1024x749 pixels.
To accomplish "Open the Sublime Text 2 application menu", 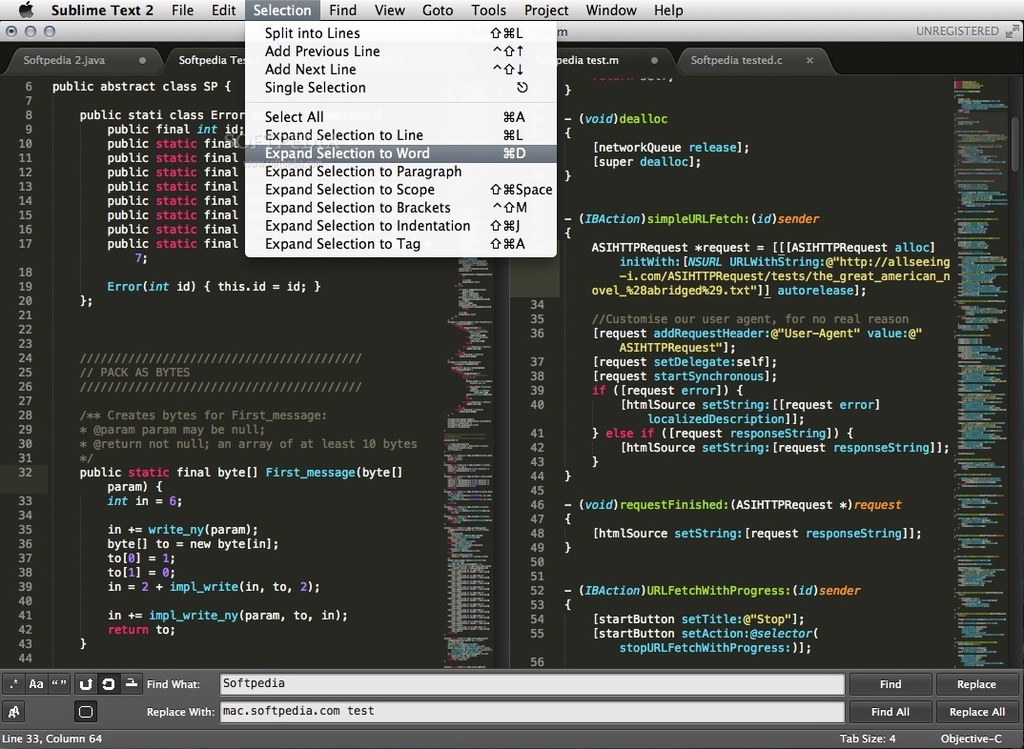I will pos(102,10).
